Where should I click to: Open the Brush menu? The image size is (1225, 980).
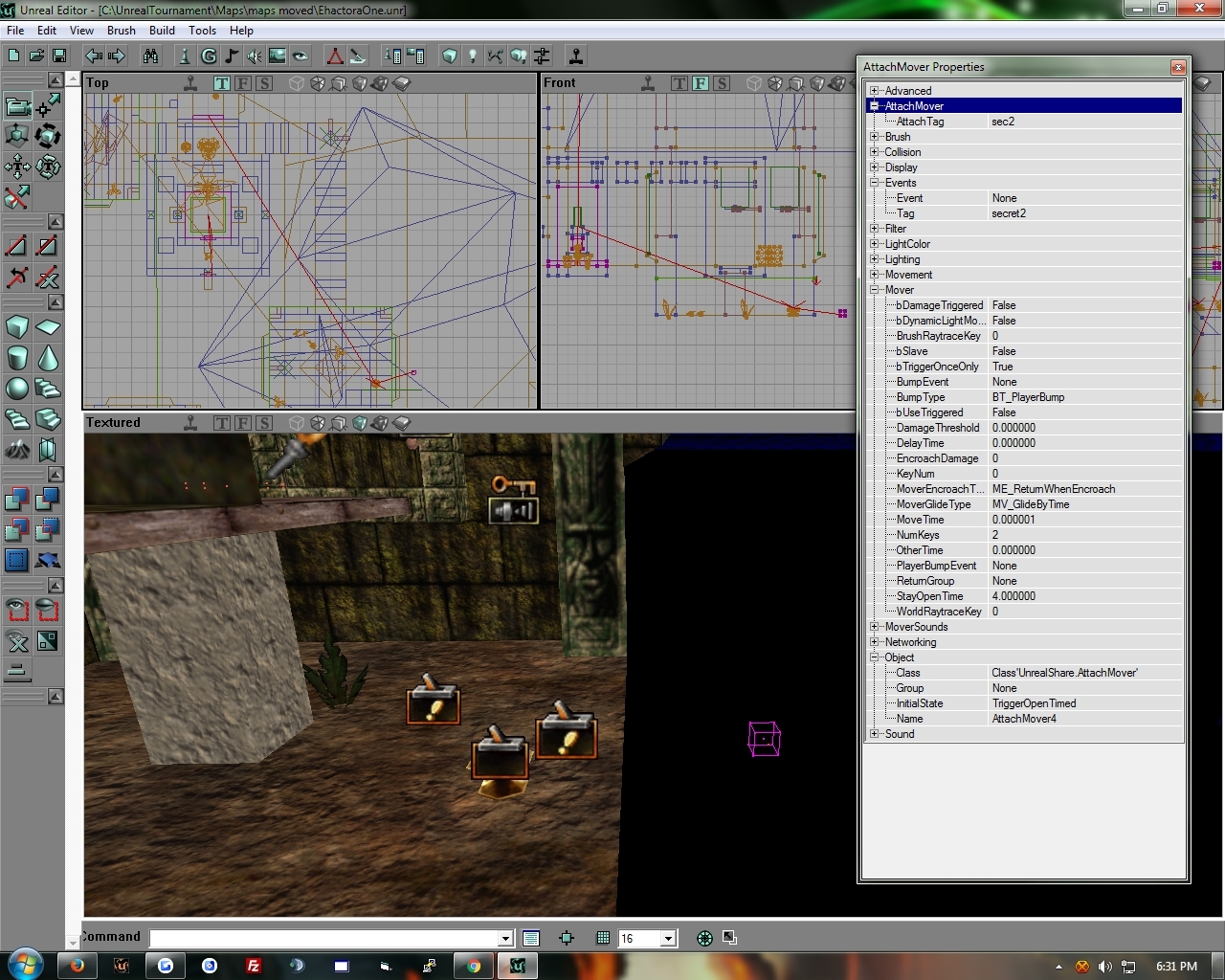point(122,31)
